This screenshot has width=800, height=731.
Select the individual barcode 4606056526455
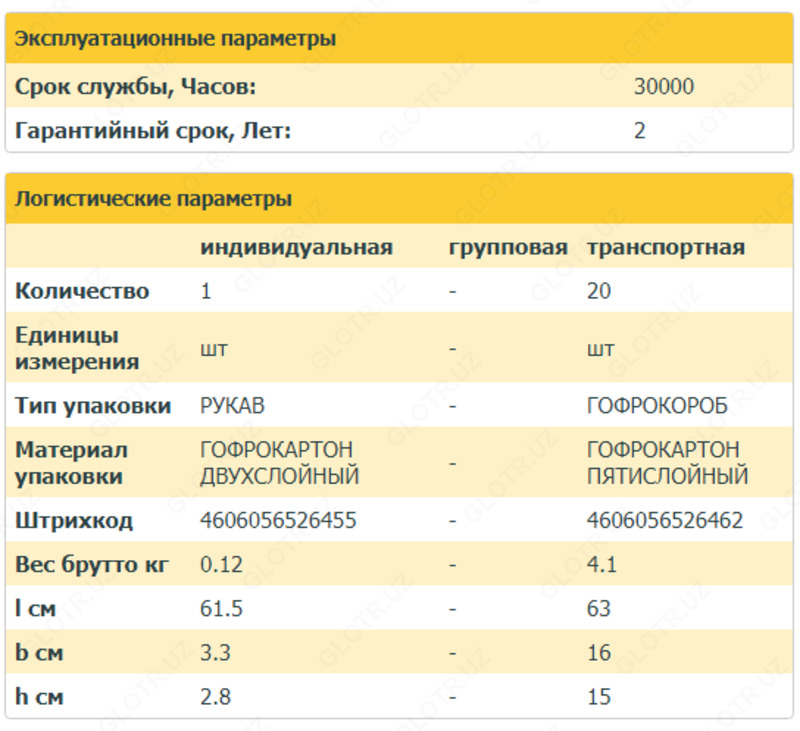coord(278,520)
